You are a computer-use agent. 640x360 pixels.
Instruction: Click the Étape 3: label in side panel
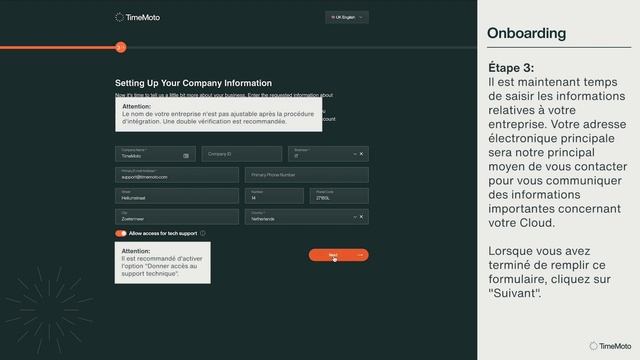click(511, 67)
